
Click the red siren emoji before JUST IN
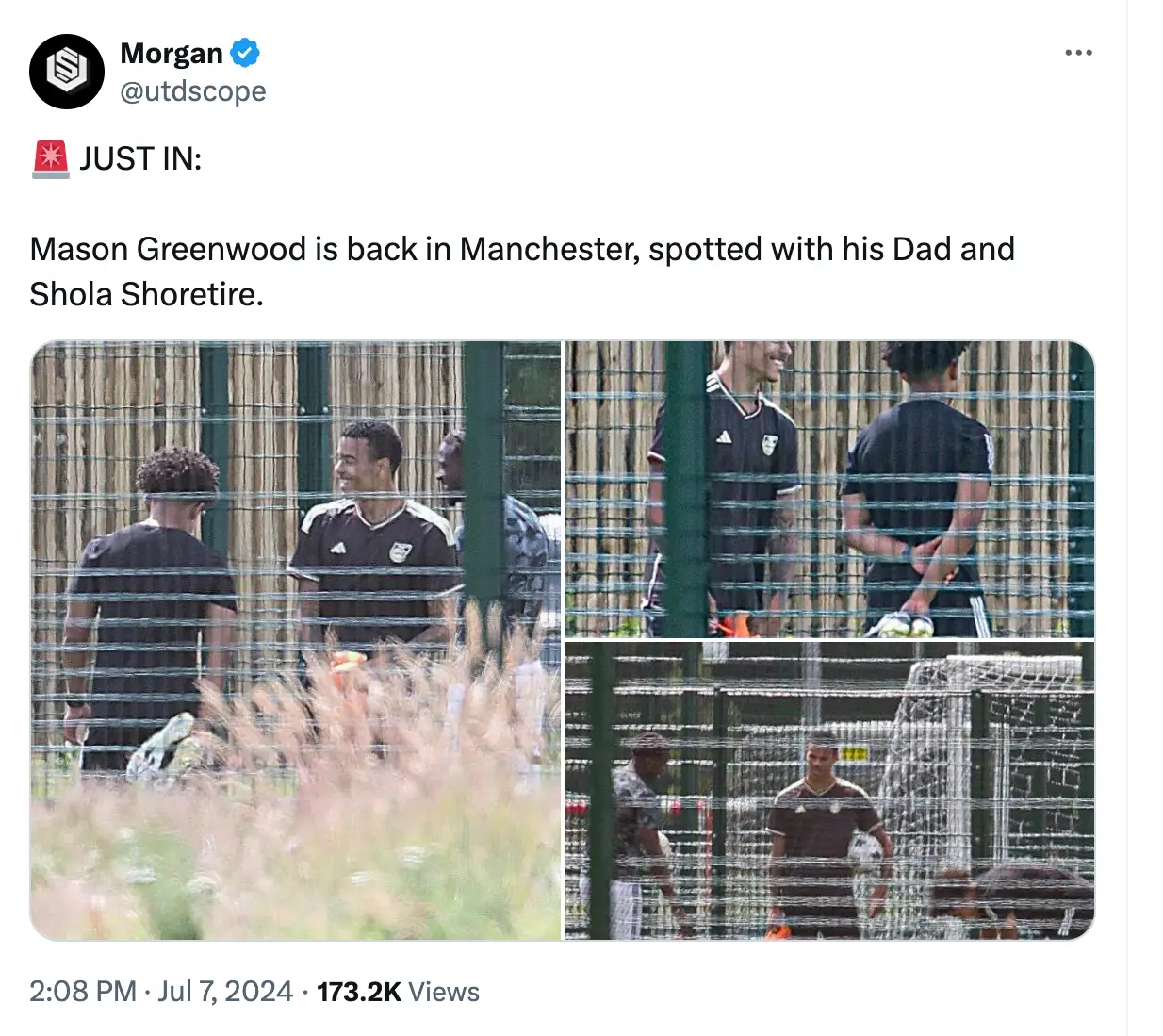50,159
